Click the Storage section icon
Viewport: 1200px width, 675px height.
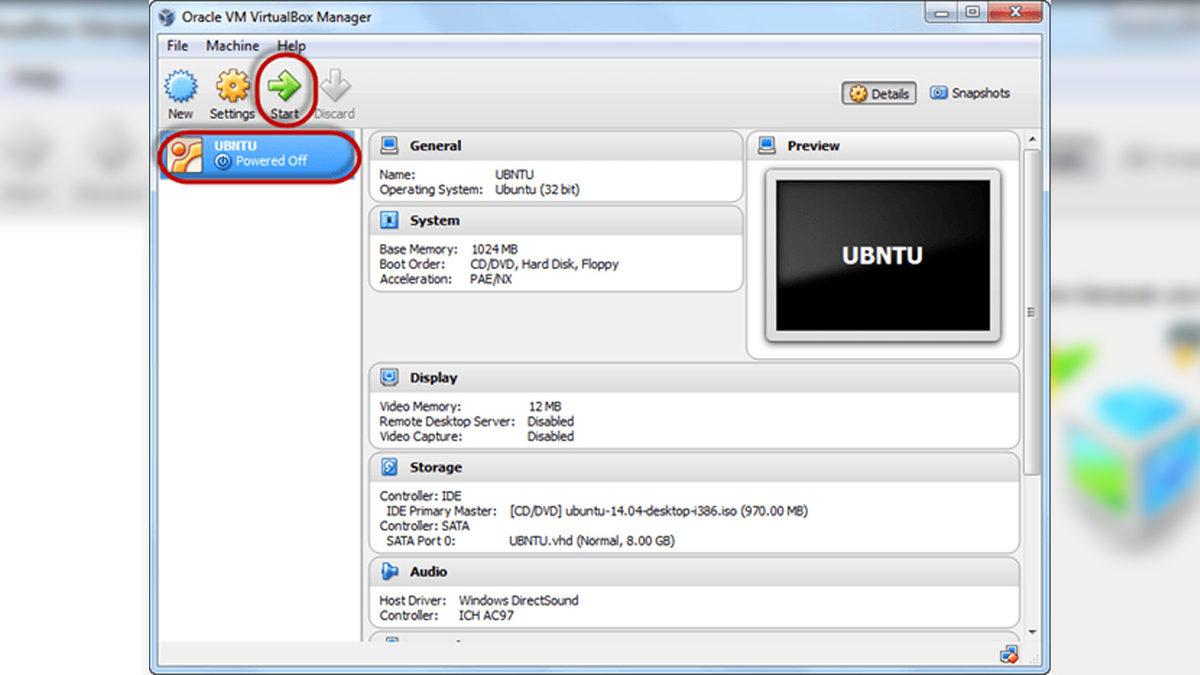[x=391, y=466]
